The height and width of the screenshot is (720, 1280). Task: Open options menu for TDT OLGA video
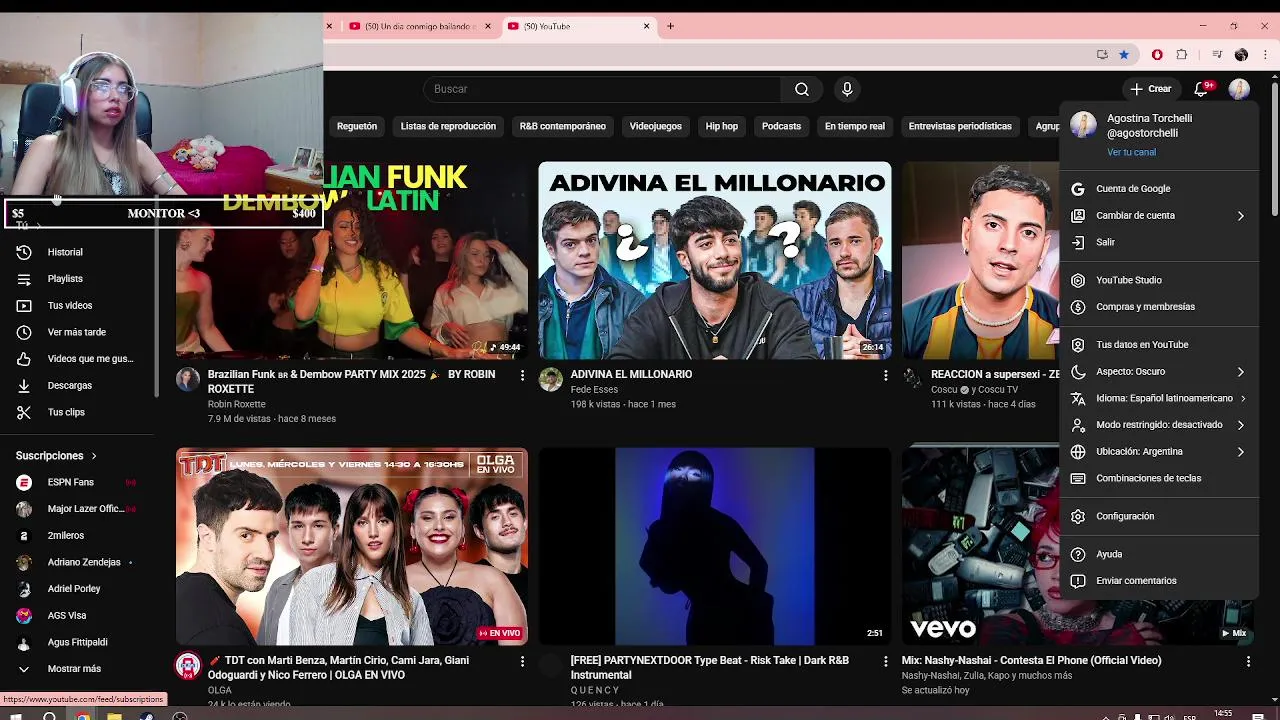(522, 661)
